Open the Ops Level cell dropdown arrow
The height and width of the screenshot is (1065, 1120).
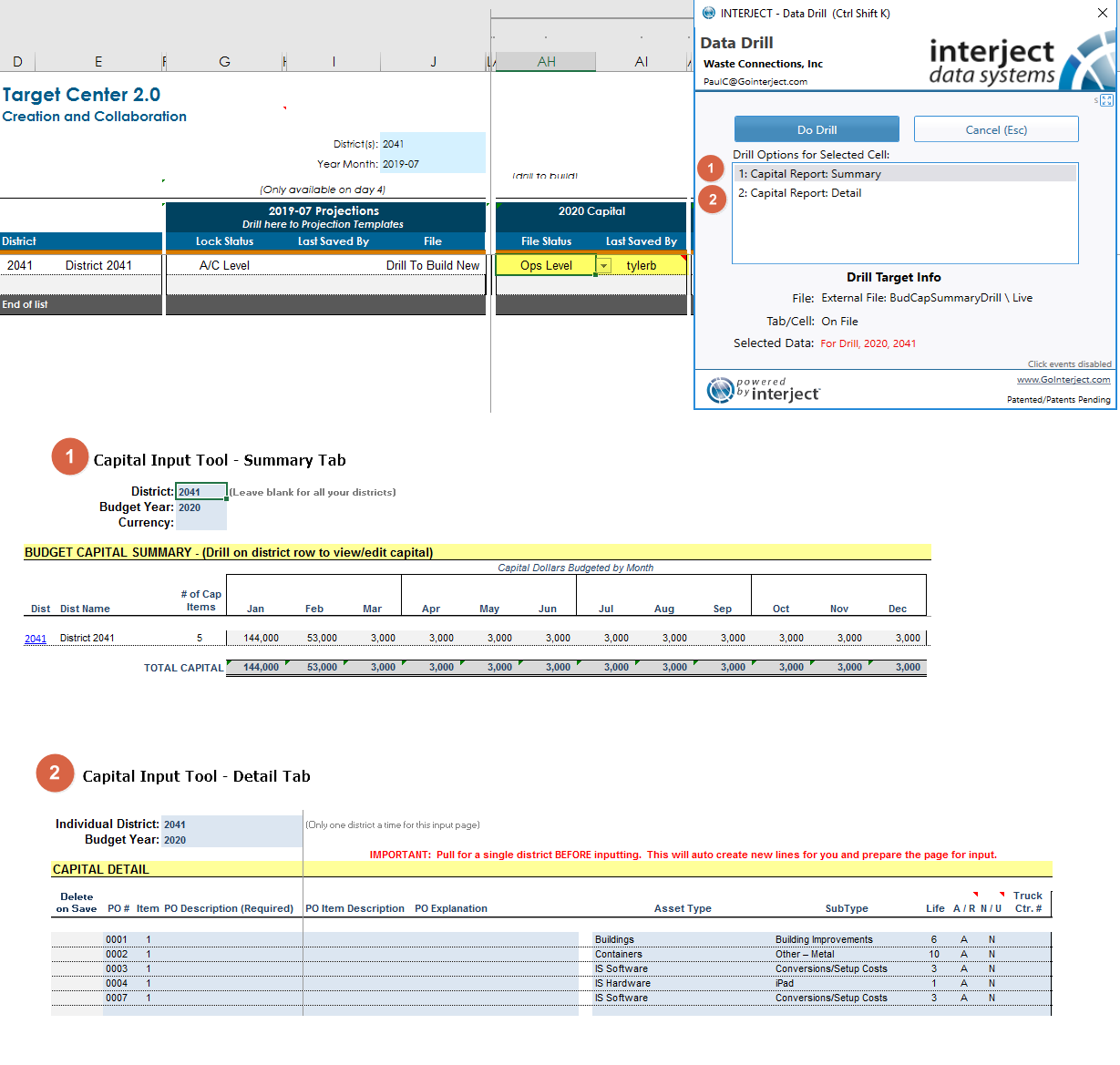[x=603, y=265]
